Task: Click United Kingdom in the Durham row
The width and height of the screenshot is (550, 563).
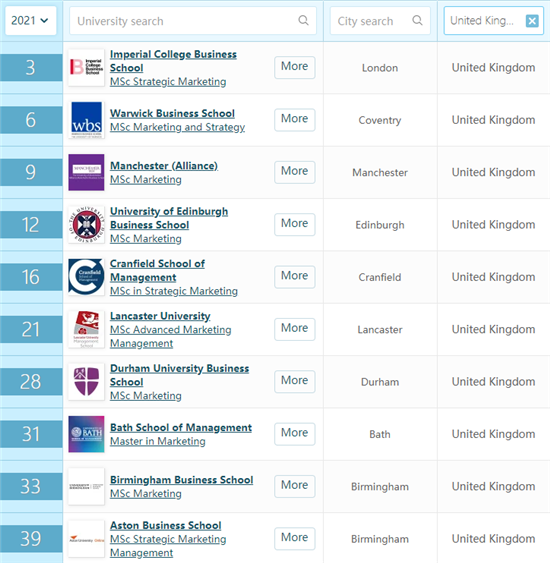Action: pyautogui.click(x=494, y=382)
